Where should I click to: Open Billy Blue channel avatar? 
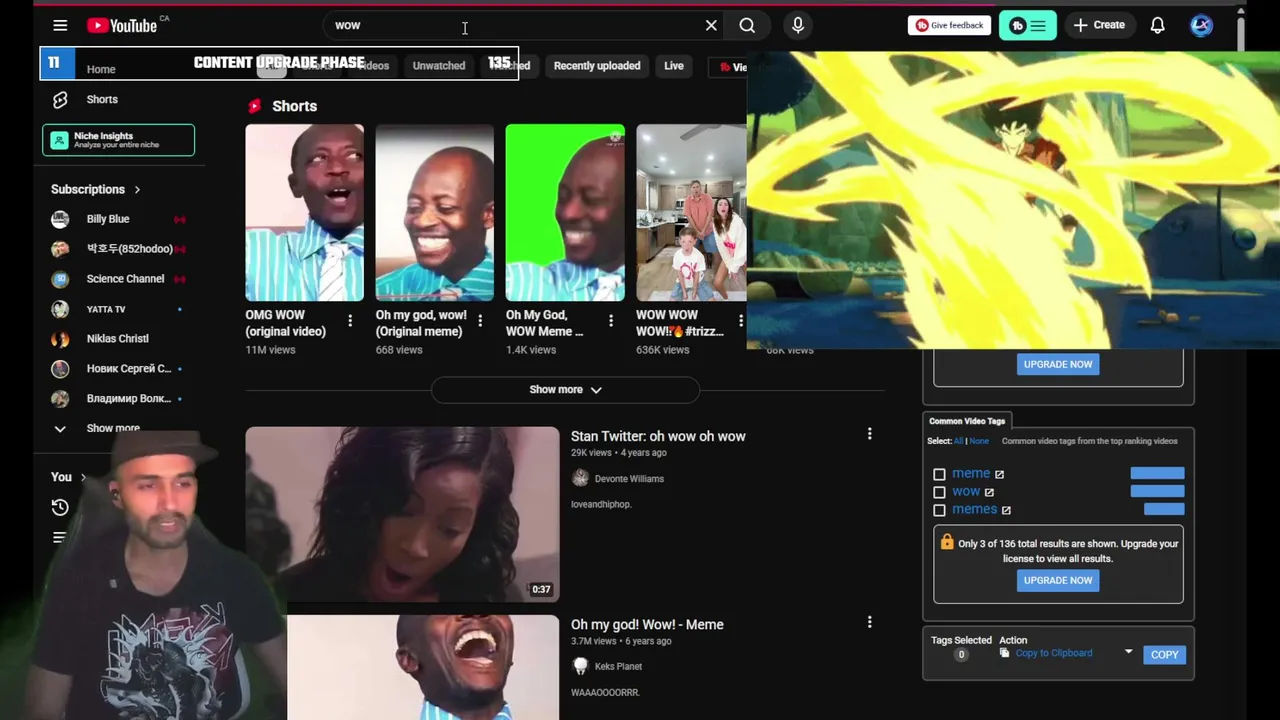point(60,219)
